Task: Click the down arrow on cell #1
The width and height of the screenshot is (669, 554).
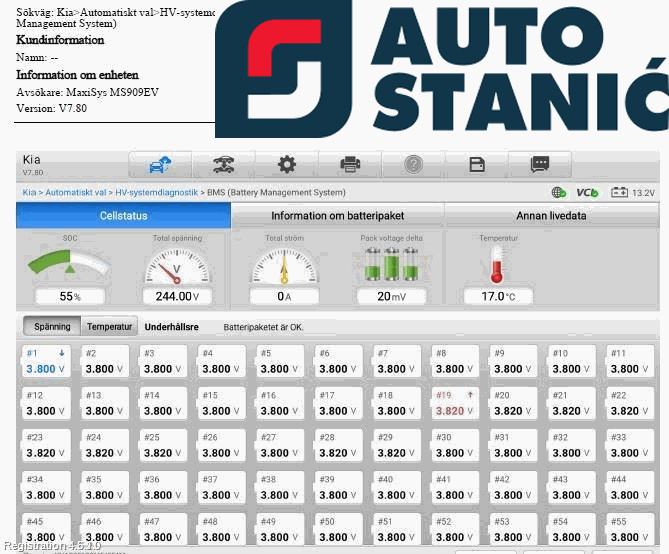Action: click(x=62, y=353)
